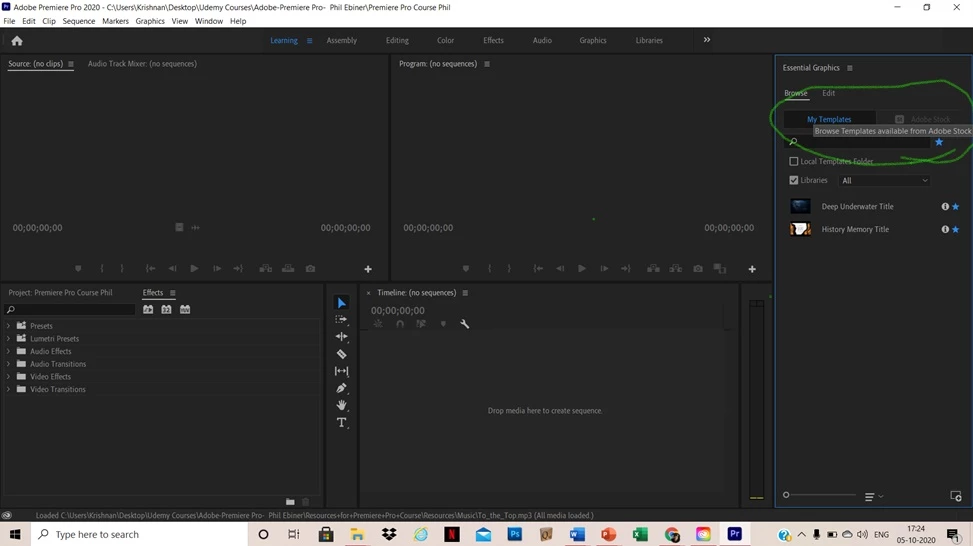Open Photoshop from the taskbar

click(x=514, y=534)
